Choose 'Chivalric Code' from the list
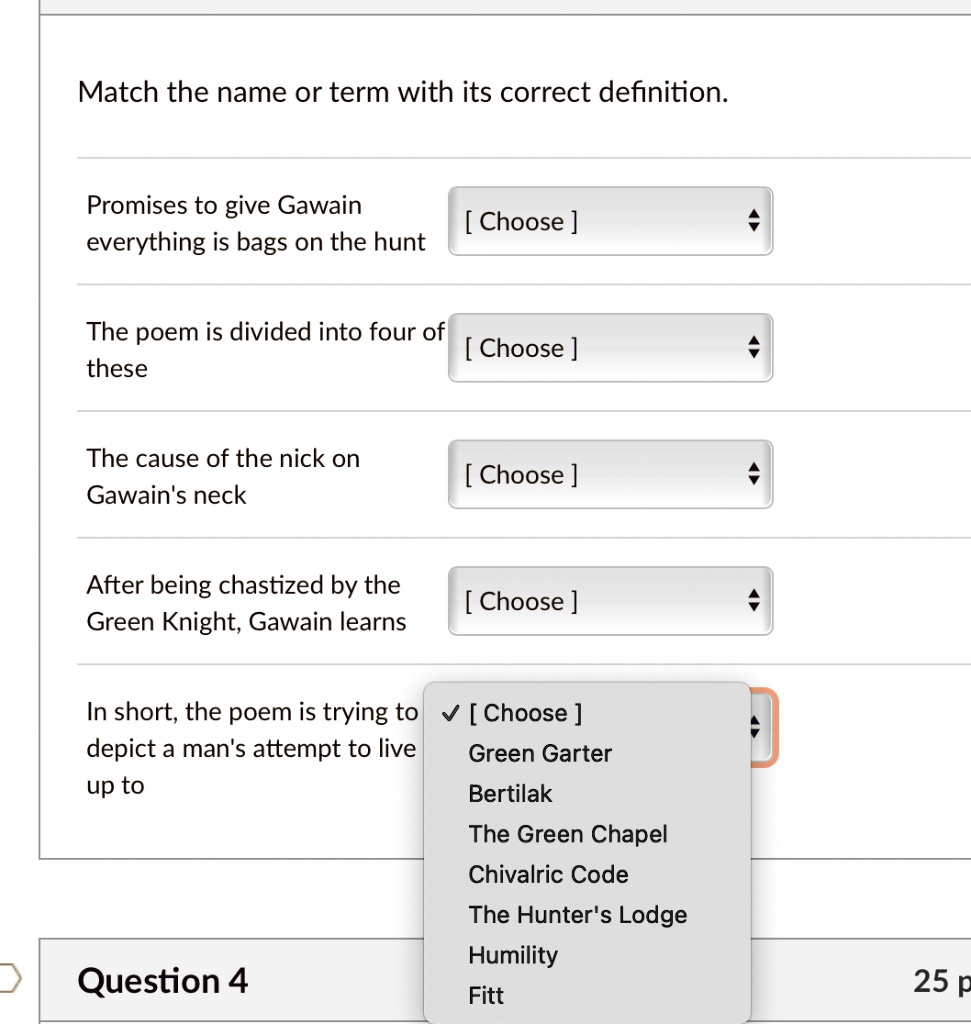This screenshot has width=971, height=1024. pyautogui.click(x=548, y=874)
